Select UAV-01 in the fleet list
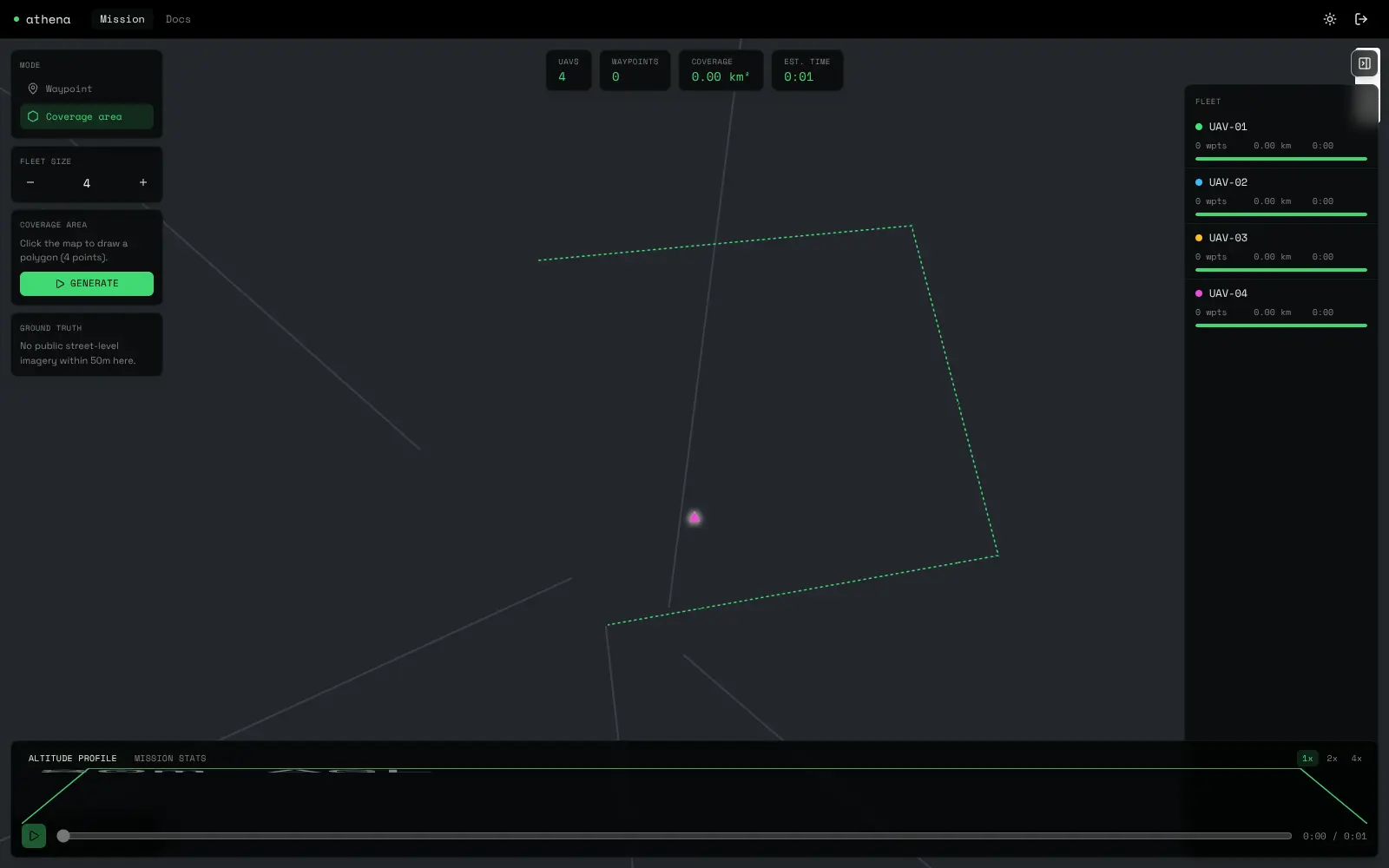1389x868 pixels. point(1280,139)
